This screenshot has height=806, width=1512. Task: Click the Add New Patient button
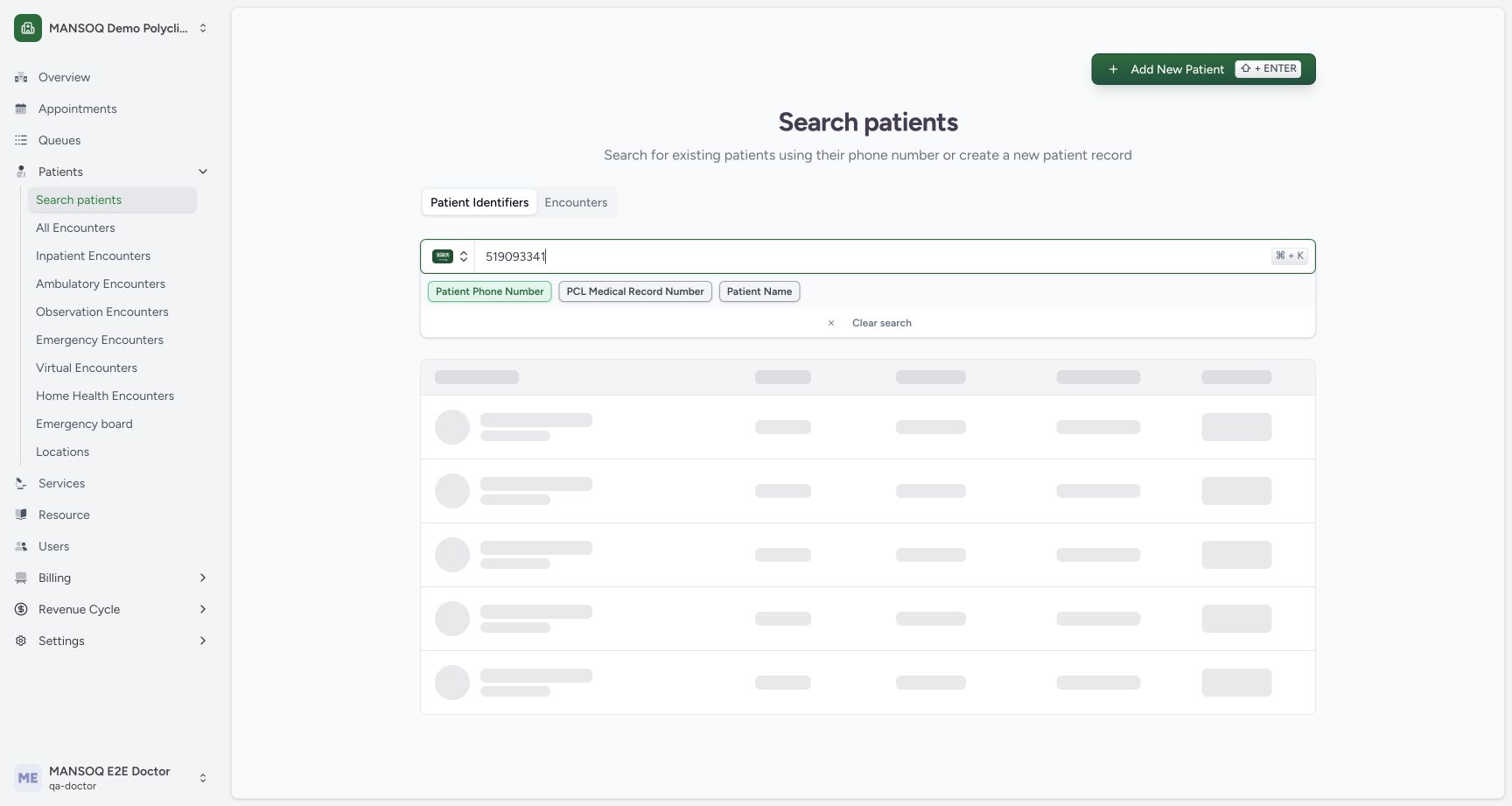tap(1203, 69)
